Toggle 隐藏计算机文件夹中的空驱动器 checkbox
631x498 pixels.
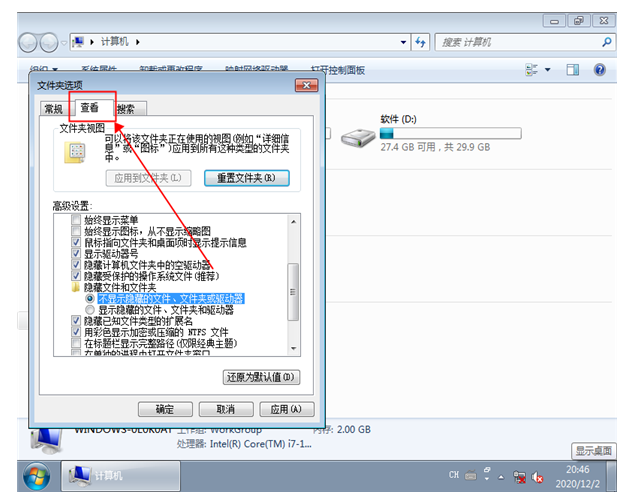tap(76, 265)
